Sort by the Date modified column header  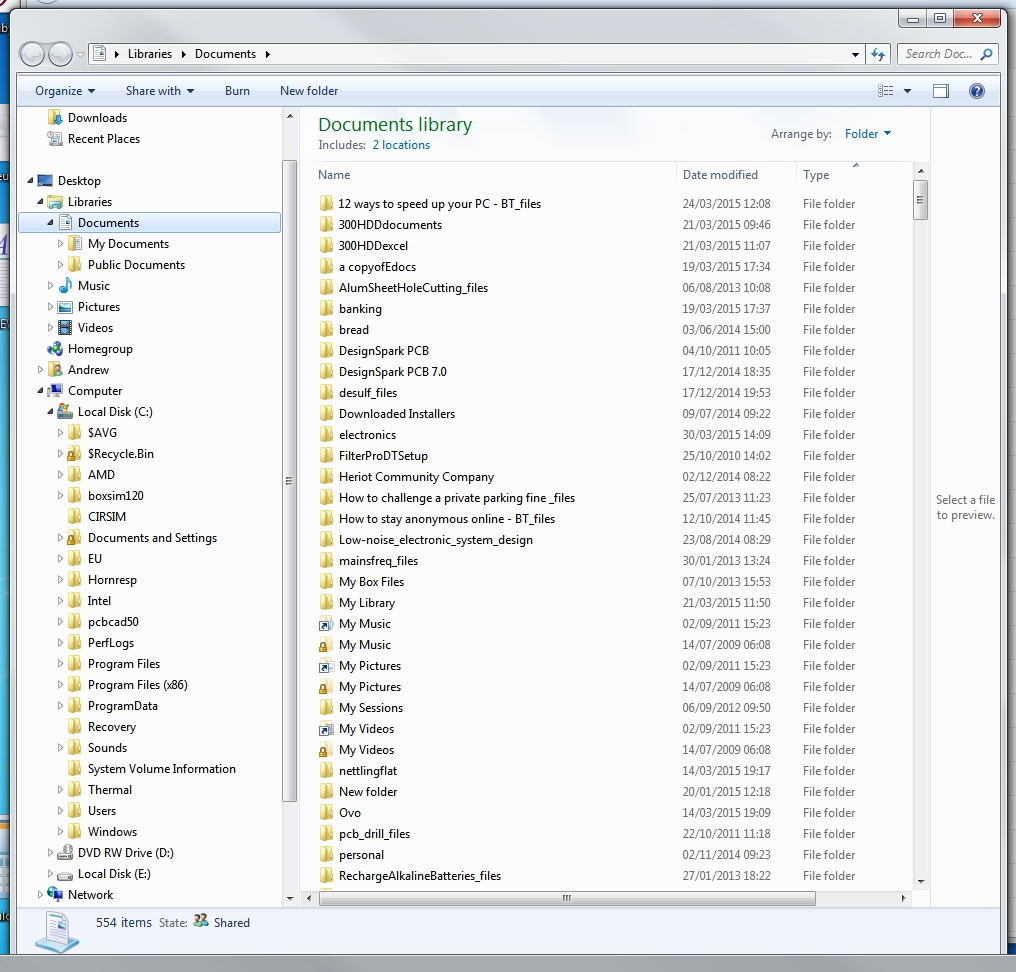point(737,175)
